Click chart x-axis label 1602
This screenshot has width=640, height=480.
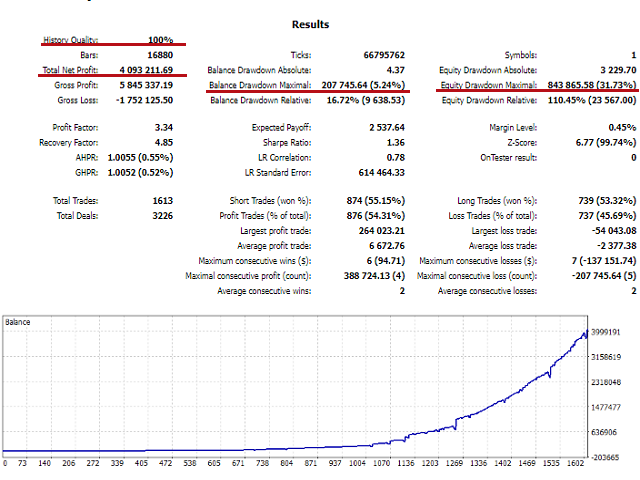(576, 463)
